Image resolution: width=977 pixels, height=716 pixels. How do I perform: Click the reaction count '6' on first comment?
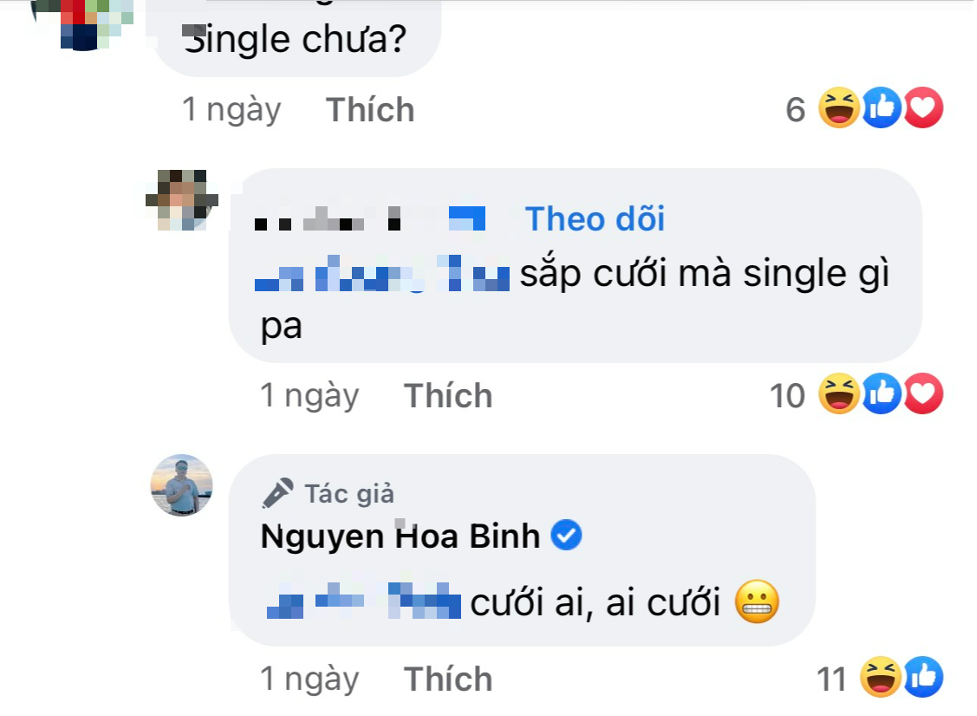(x=796, y=109)
